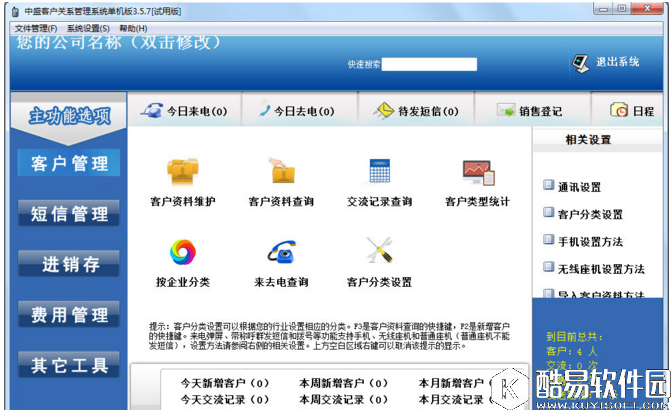Close the application window

point(647,9)
